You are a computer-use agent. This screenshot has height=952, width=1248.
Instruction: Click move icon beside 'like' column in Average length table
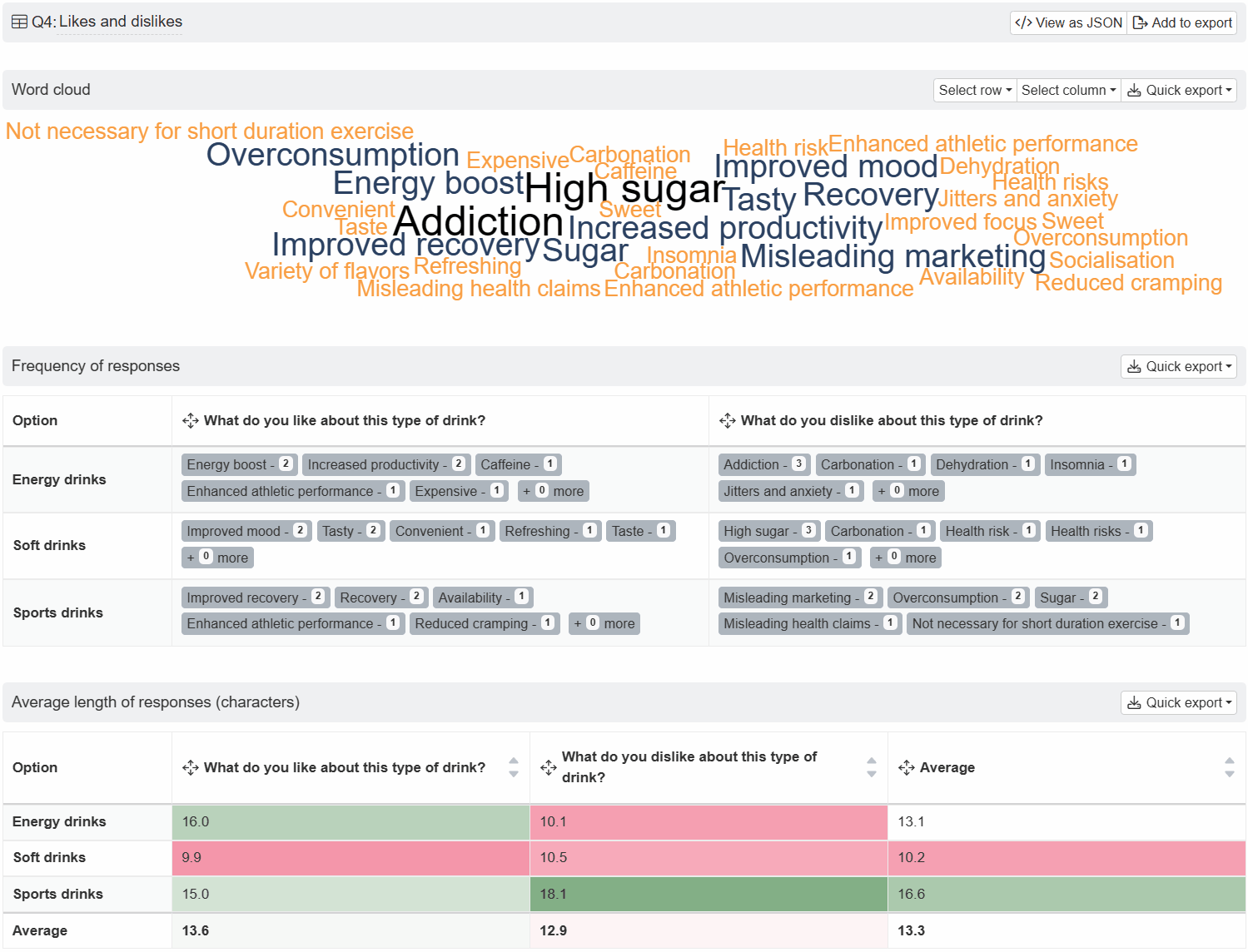pos(191,767)
